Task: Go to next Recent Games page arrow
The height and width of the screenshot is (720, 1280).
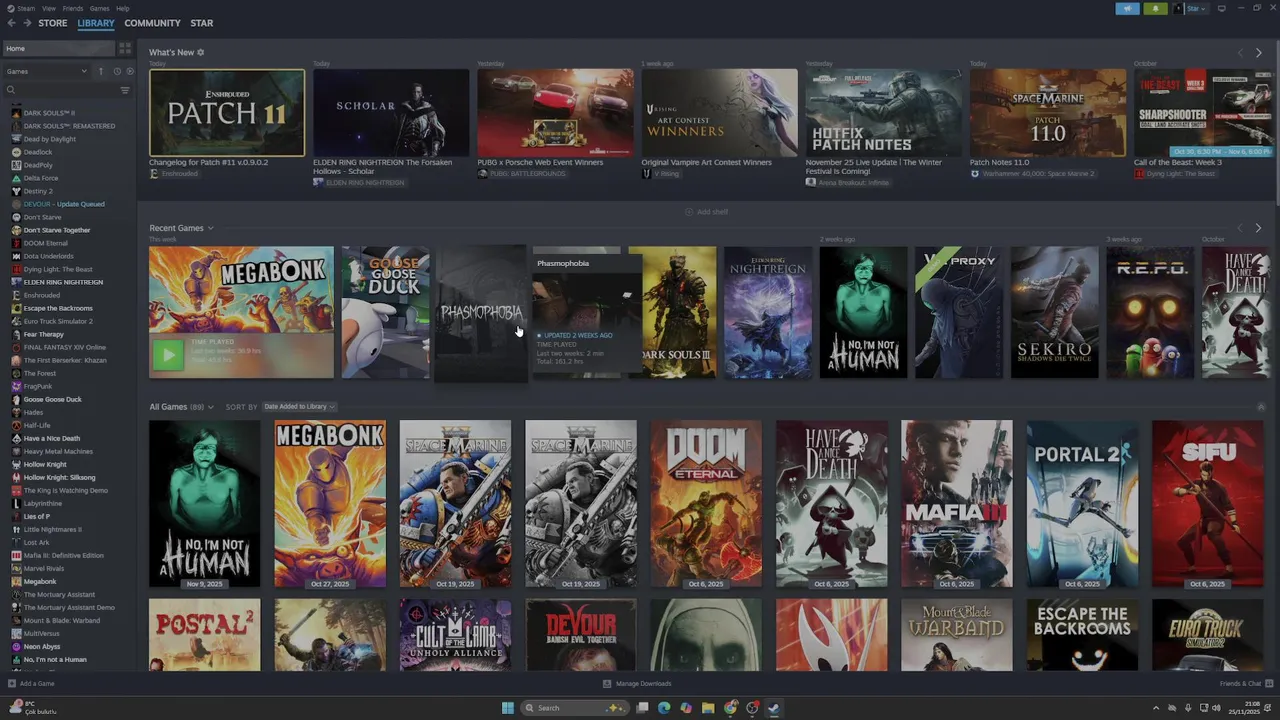Action: 1258,228
